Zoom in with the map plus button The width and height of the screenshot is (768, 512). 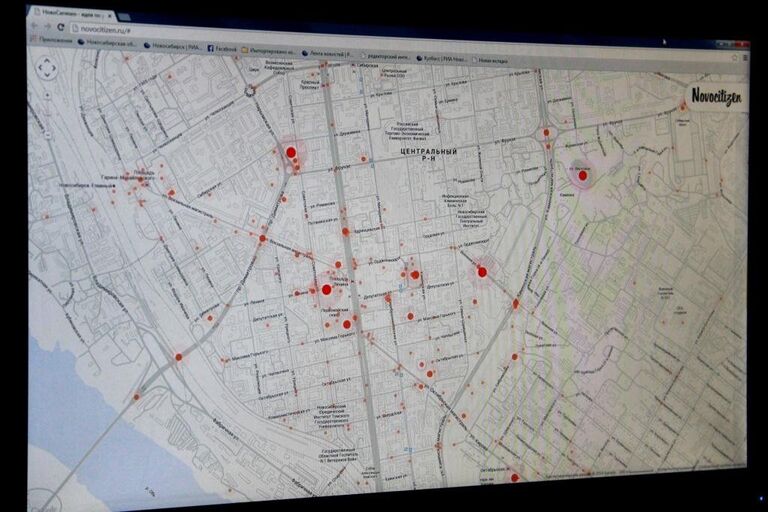[48, 96]
